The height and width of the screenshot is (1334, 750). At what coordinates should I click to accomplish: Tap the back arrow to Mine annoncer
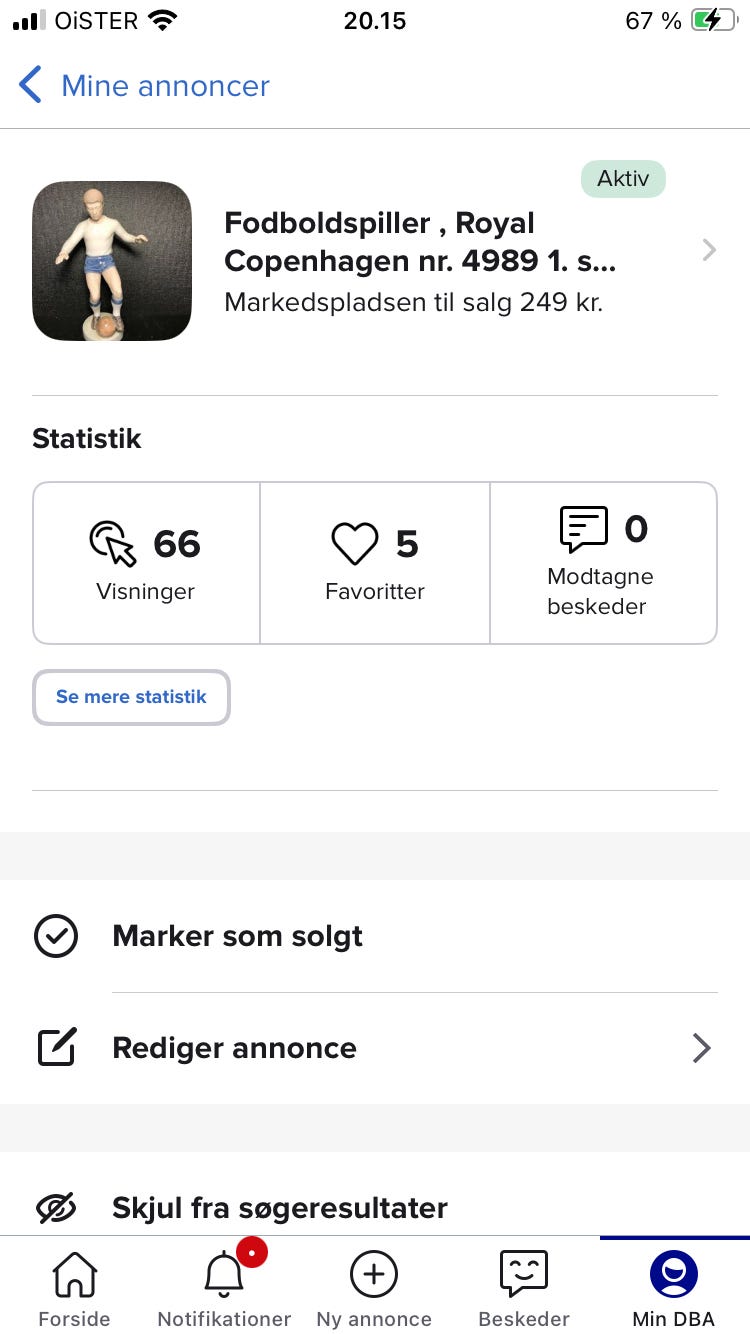click(31, 86)
